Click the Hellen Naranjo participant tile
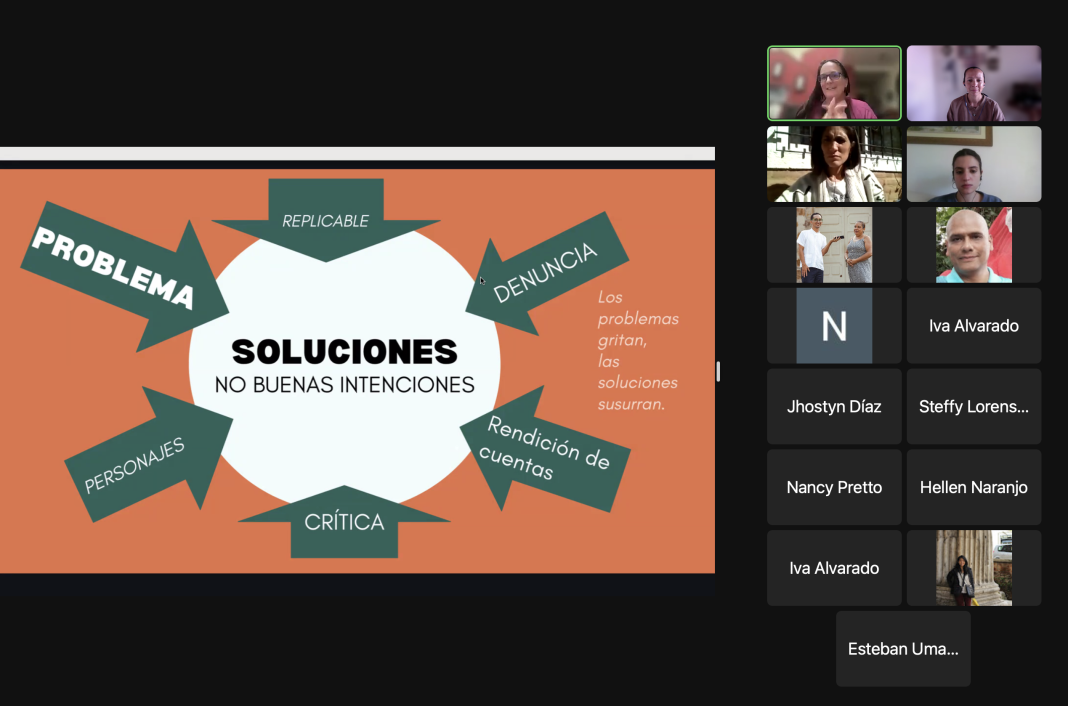Viewport: 1068px width, 706px height. tap(973, 487)
